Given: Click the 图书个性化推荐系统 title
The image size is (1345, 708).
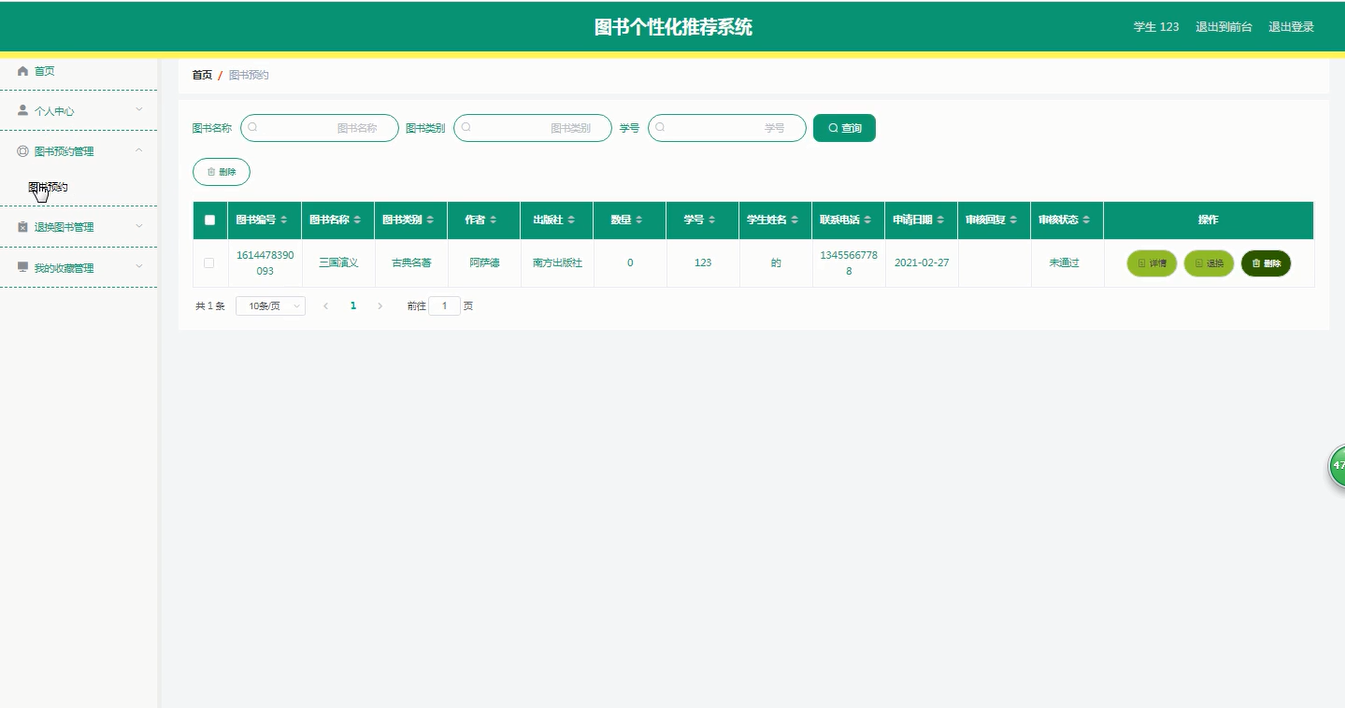Looking at the screenshot, I should point(673,27).
